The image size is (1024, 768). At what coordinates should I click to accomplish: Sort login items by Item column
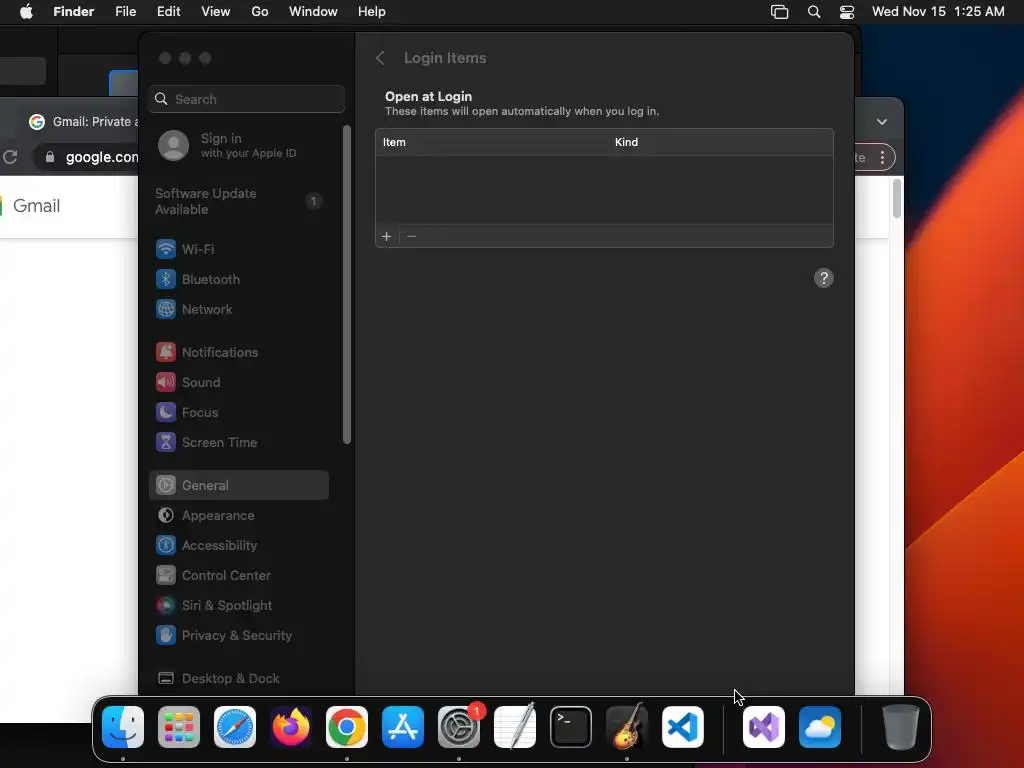(394, 142)
